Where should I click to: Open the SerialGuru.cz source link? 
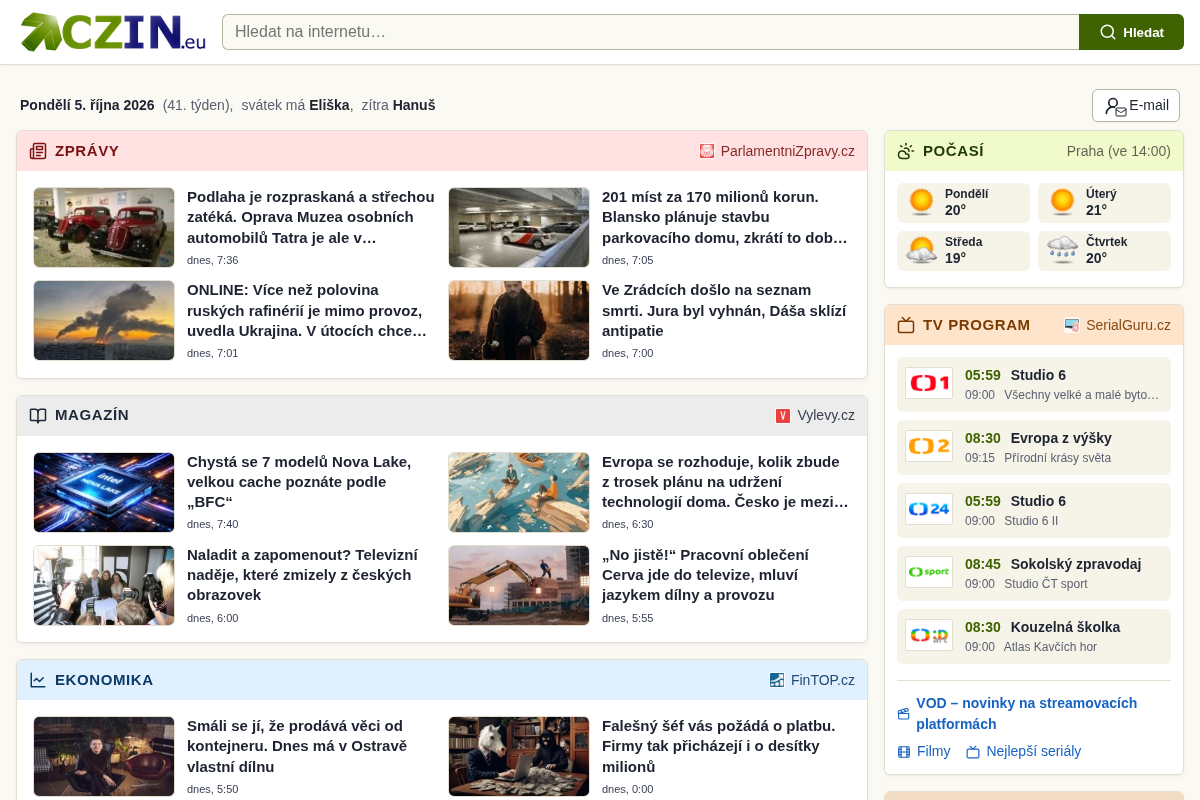(1118, 325)
